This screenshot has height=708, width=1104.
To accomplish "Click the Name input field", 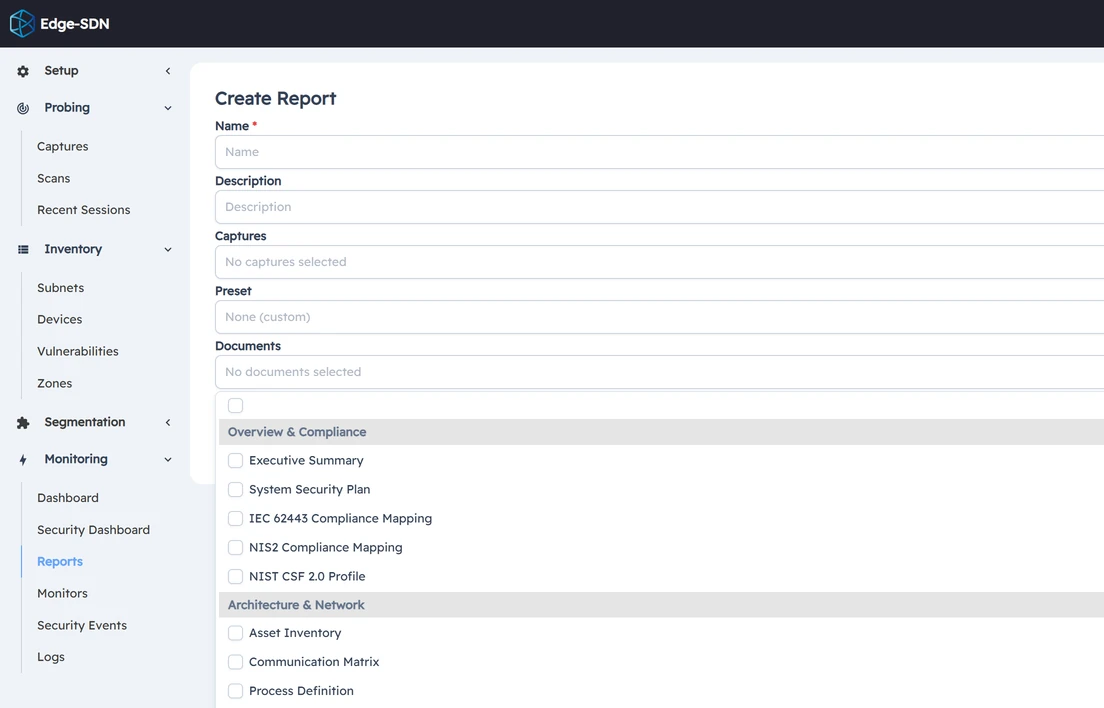I will [659, 152].
